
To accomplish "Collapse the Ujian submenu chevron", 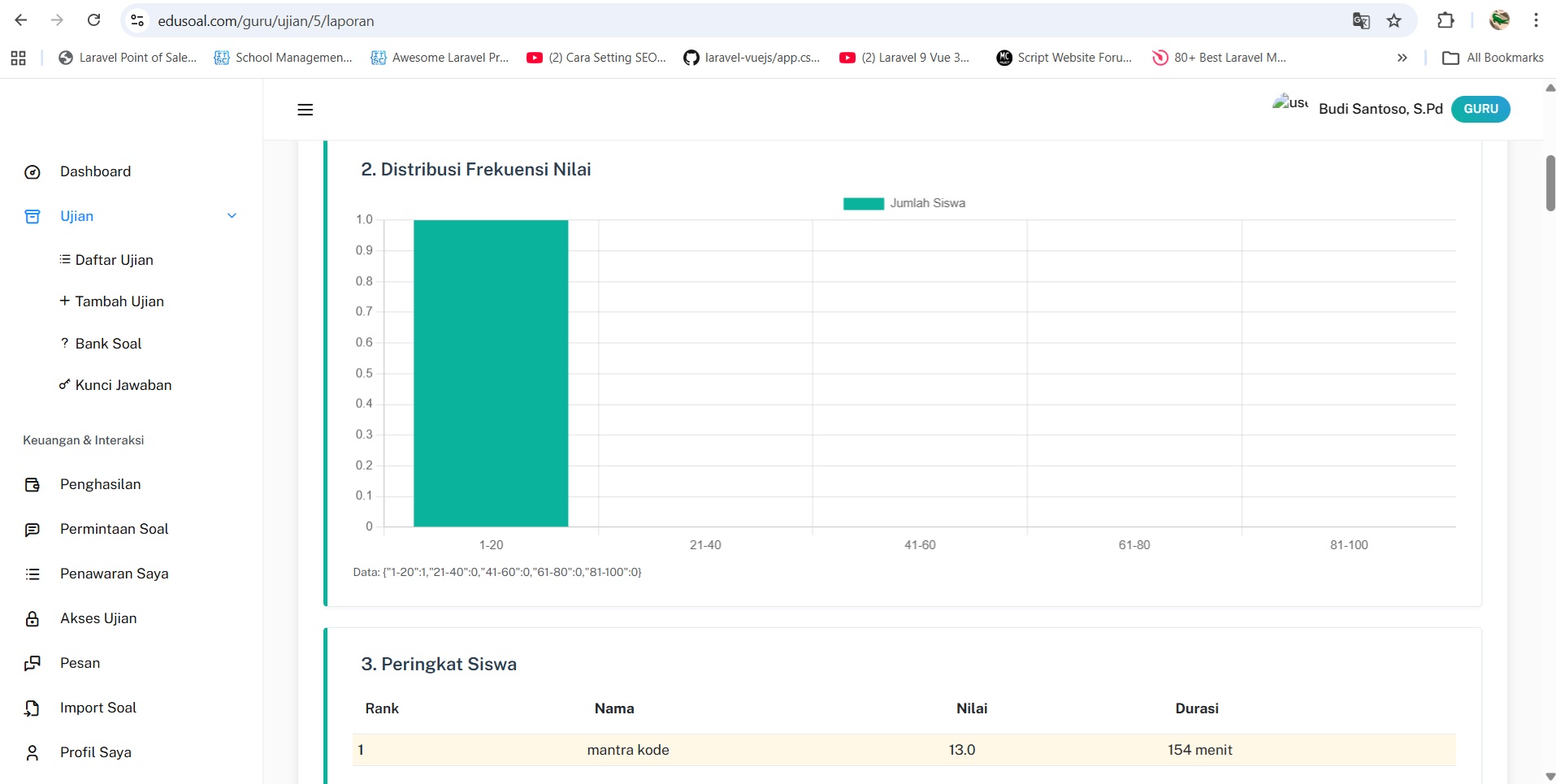I will [232, 216].
